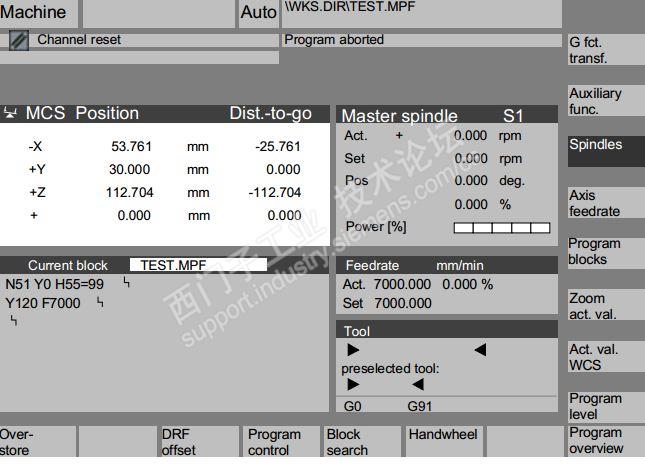Click the spindle Power [%] bar

click(502, 227)
